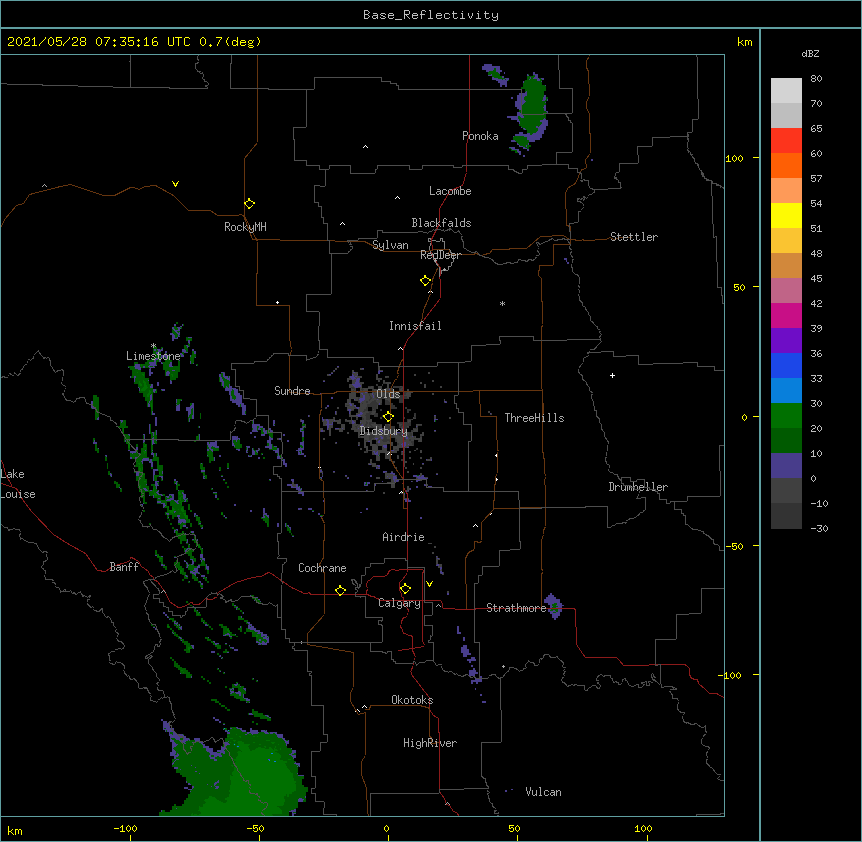Click the purple swatch between 39 and 36
The width and height of the screenshot is (862, 842).
[786, 340]
